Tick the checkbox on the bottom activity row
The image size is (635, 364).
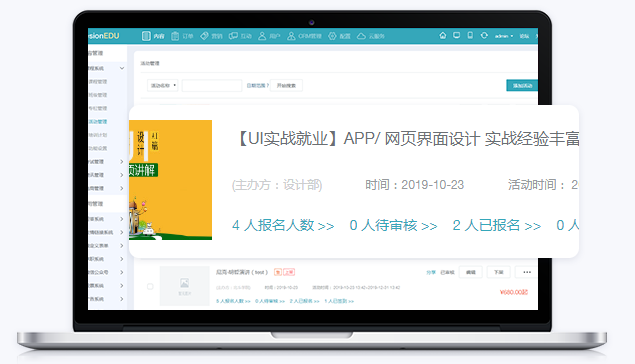pos(150,287)
